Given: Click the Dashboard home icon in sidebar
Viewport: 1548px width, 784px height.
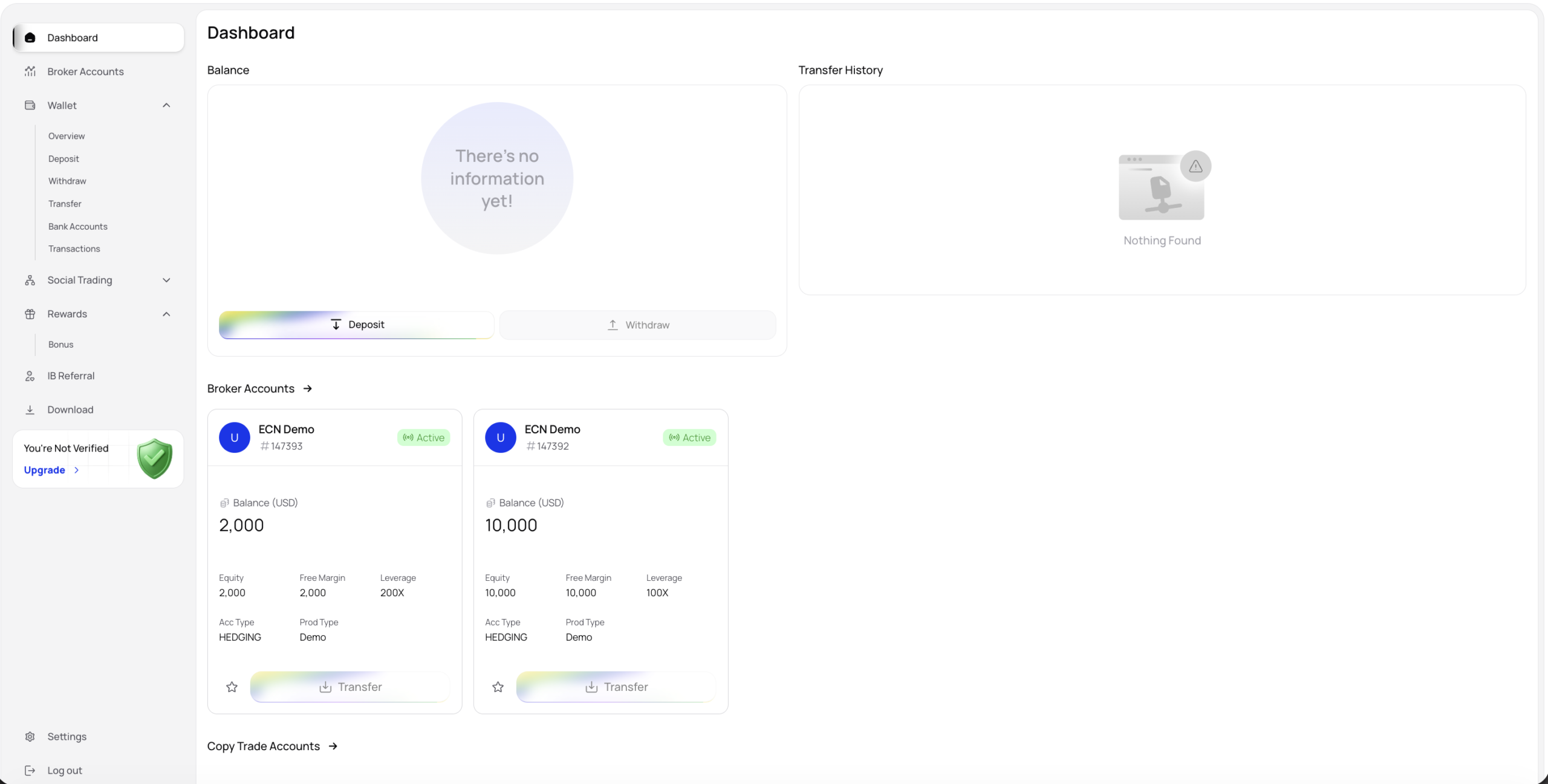Looking at the screenshot, I should (30, 37).
